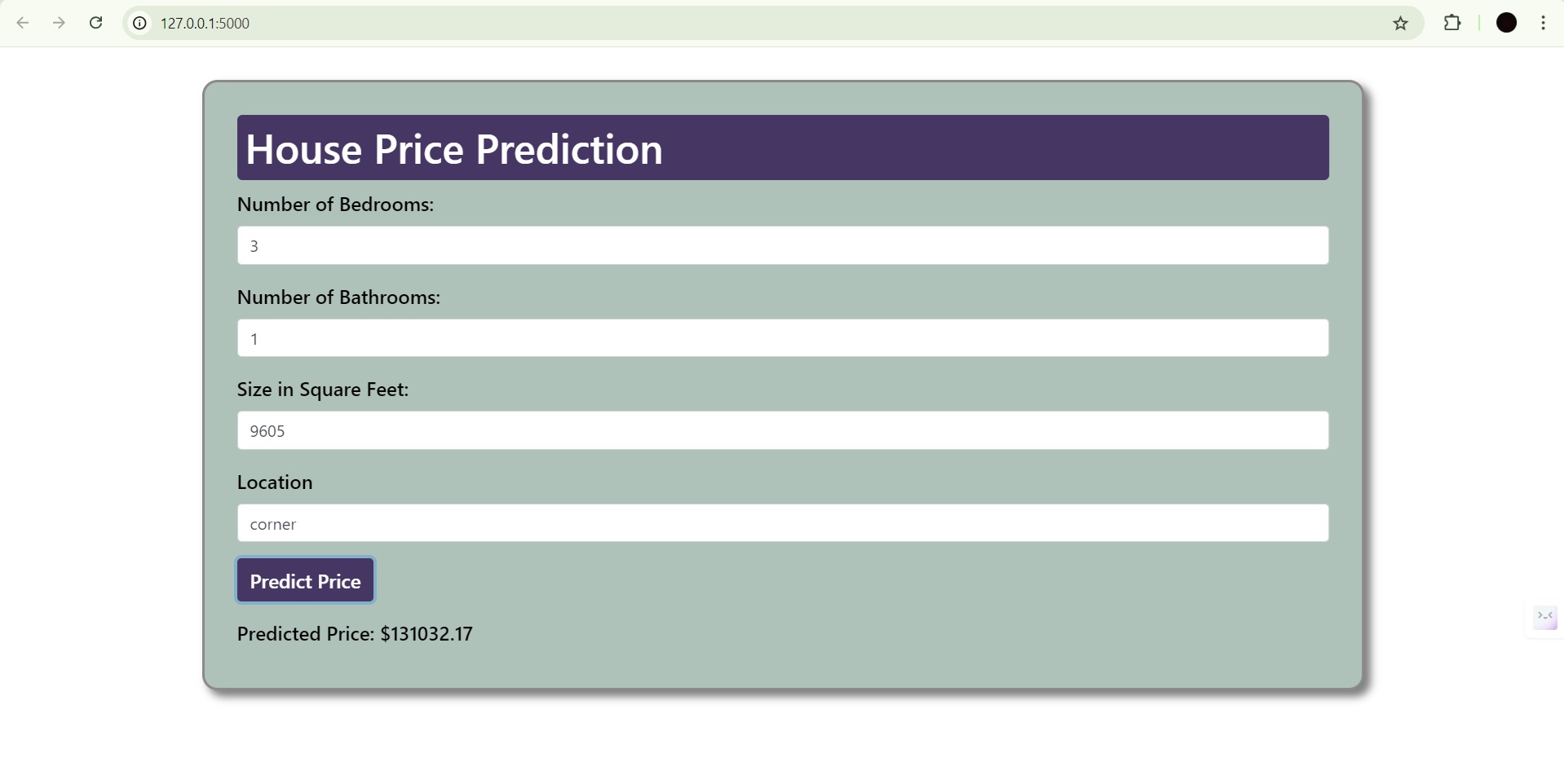This screenshot has width=1564, height=784.
Task: Click the Number of Bedrooms label
Action: [x=335, y=204]
